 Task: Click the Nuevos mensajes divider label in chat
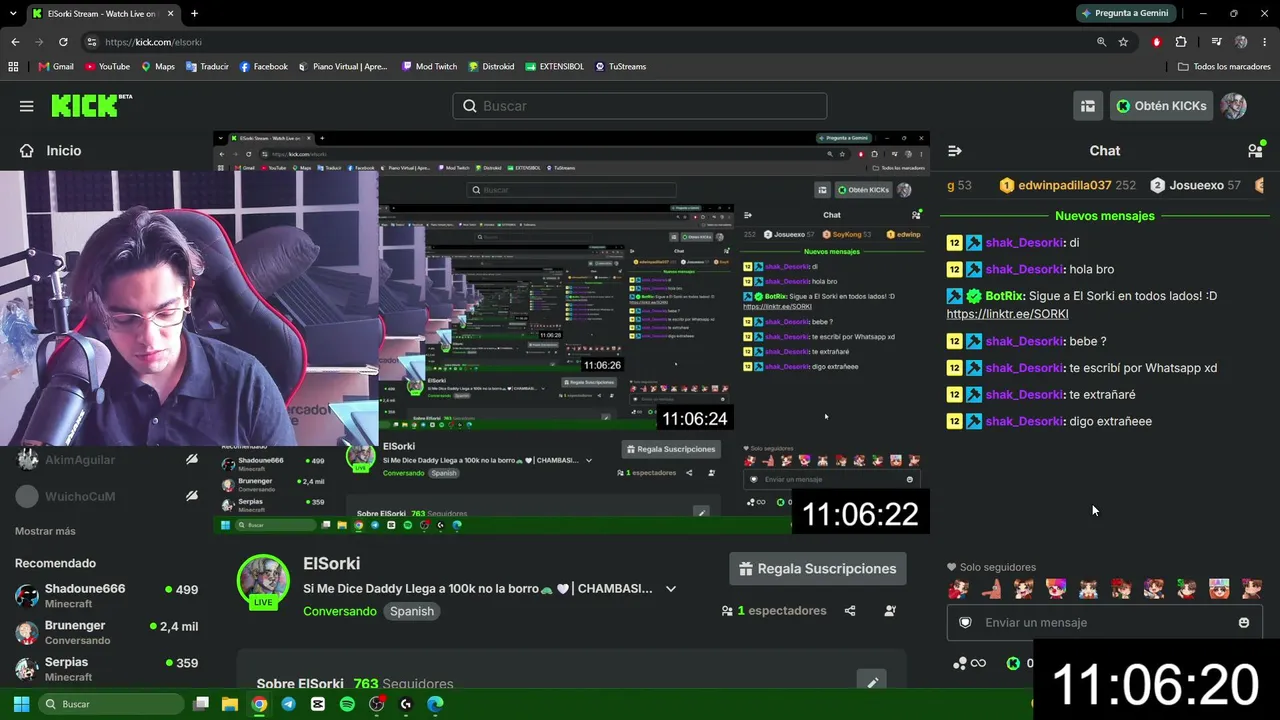pyautogui.click(x=1105, y=216)
